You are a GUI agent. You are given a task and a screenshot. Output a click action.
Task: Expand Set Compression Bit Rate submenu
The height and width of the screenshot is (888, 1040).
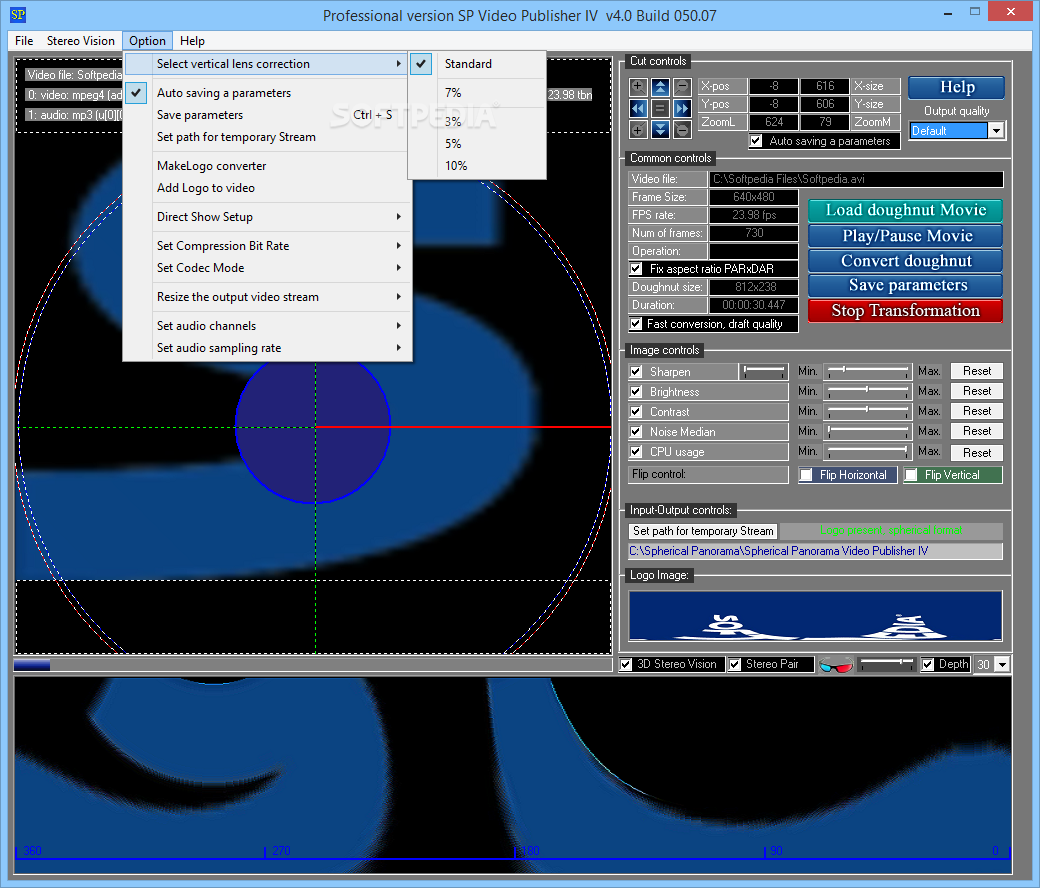(267, 245)
